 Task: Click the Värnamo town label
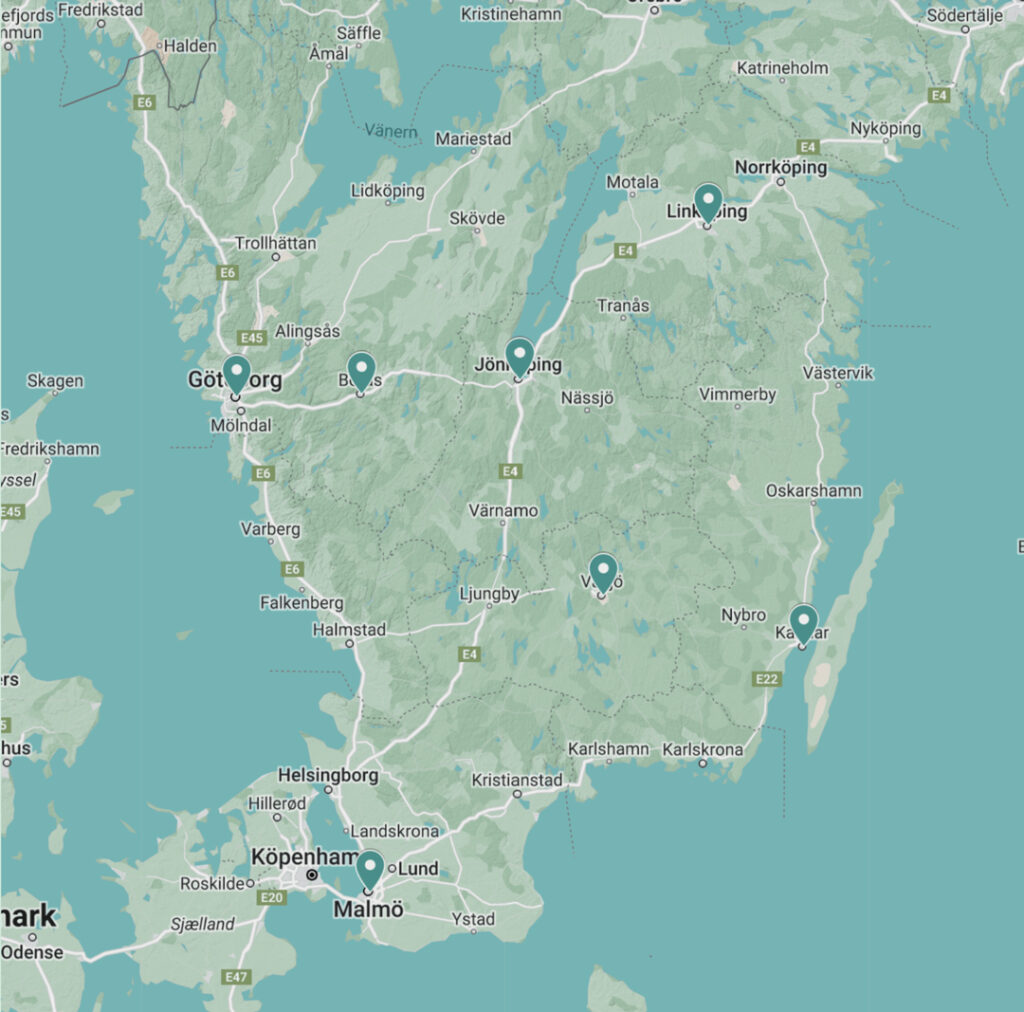[x=503, y=510]
